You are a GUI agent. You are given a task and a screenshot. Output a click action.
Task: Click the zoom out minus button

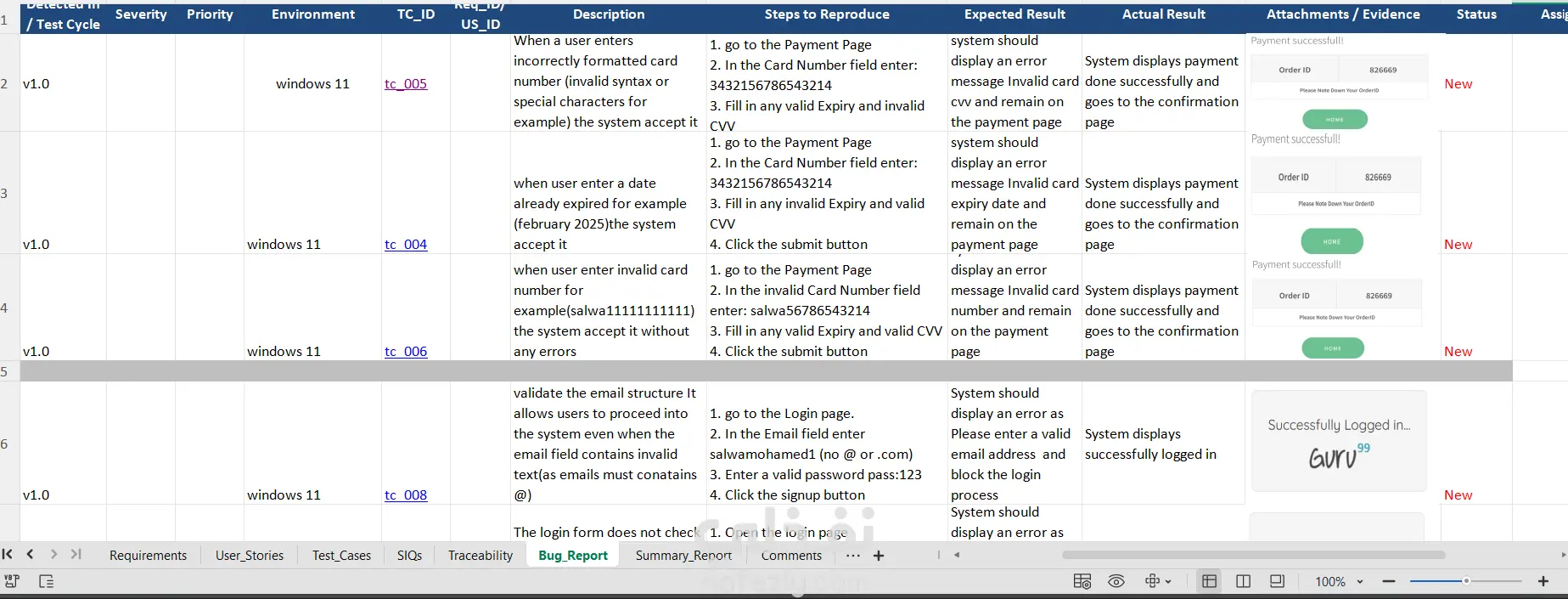coord(1389,581)
